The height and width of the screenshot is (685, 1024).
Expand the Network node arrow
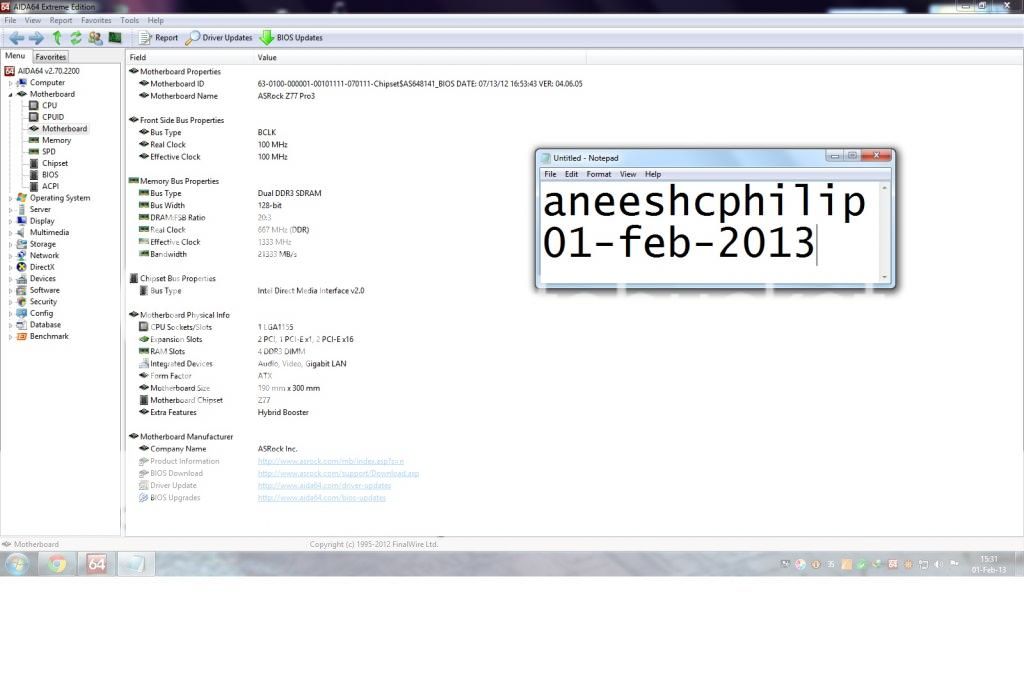point(10,256)
